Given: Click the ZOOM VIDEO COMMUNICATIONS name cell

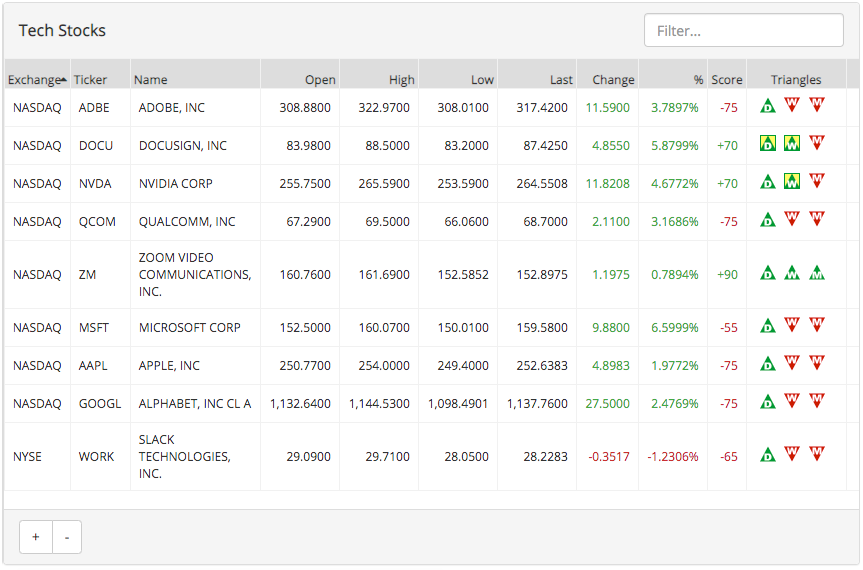Looking at the screenshot, I should tap(195, 275).
